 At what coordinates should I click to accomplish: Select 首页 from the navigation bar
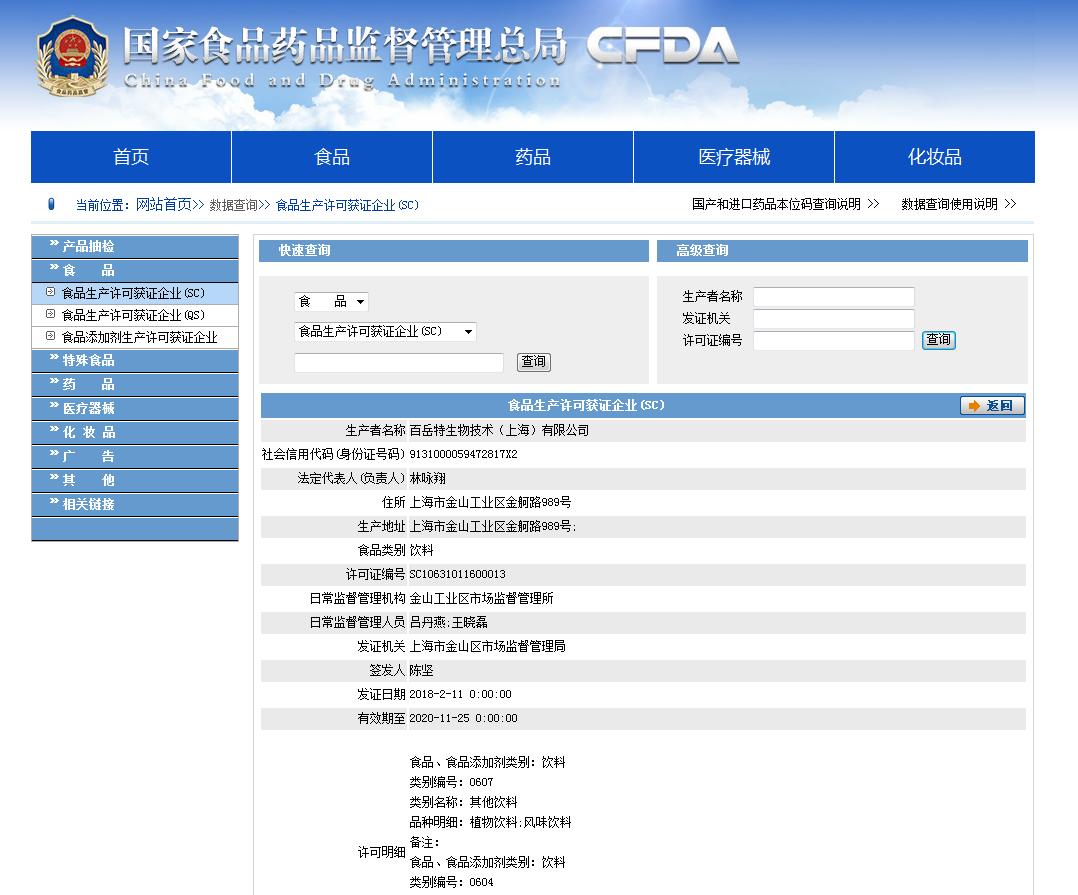(130, 156)
